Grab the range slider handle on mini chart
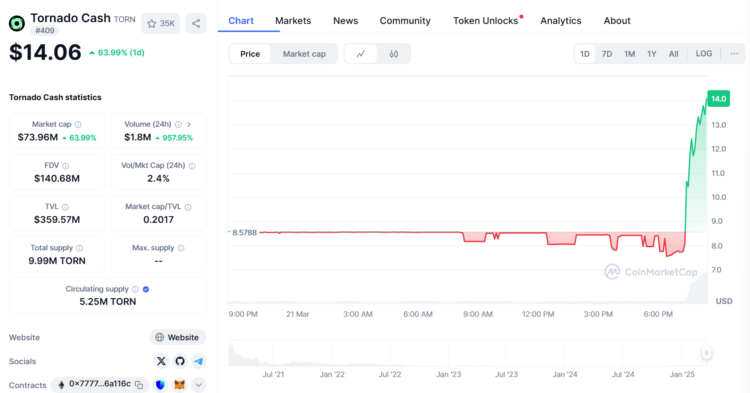 (x=706, y=353)
